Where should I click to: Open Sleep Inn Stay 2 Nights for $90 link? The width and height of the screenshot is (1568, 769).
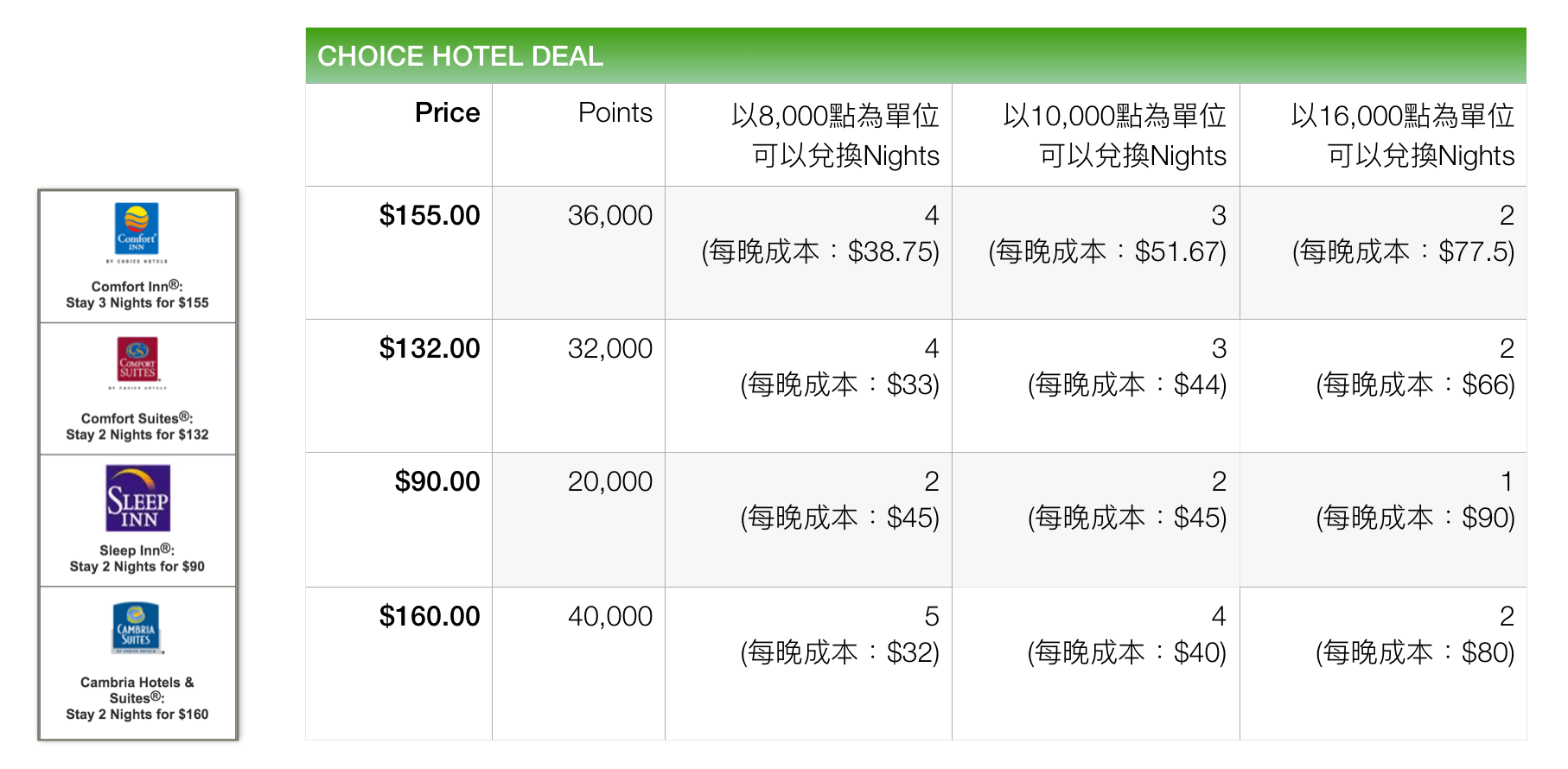pyautogui.click(x=137, y=558)
